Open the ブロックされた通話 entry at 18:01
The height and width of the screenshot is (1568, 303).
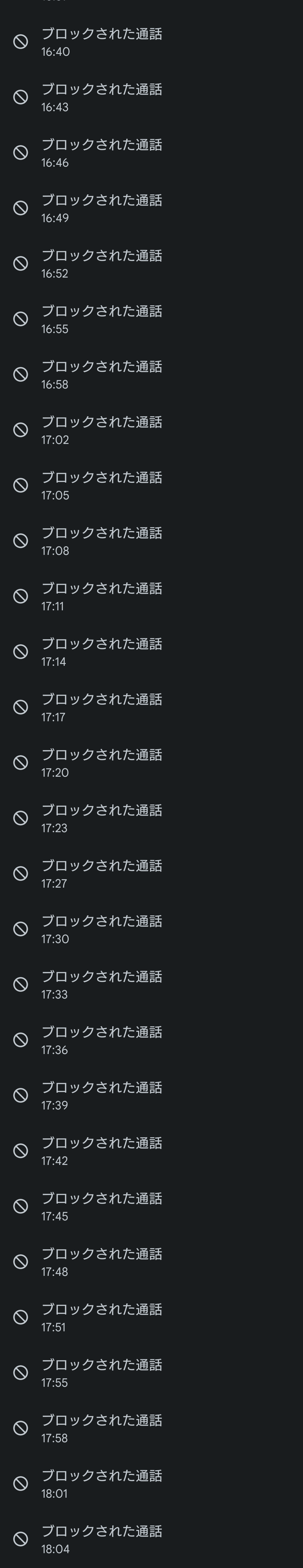pos(151,1483)
